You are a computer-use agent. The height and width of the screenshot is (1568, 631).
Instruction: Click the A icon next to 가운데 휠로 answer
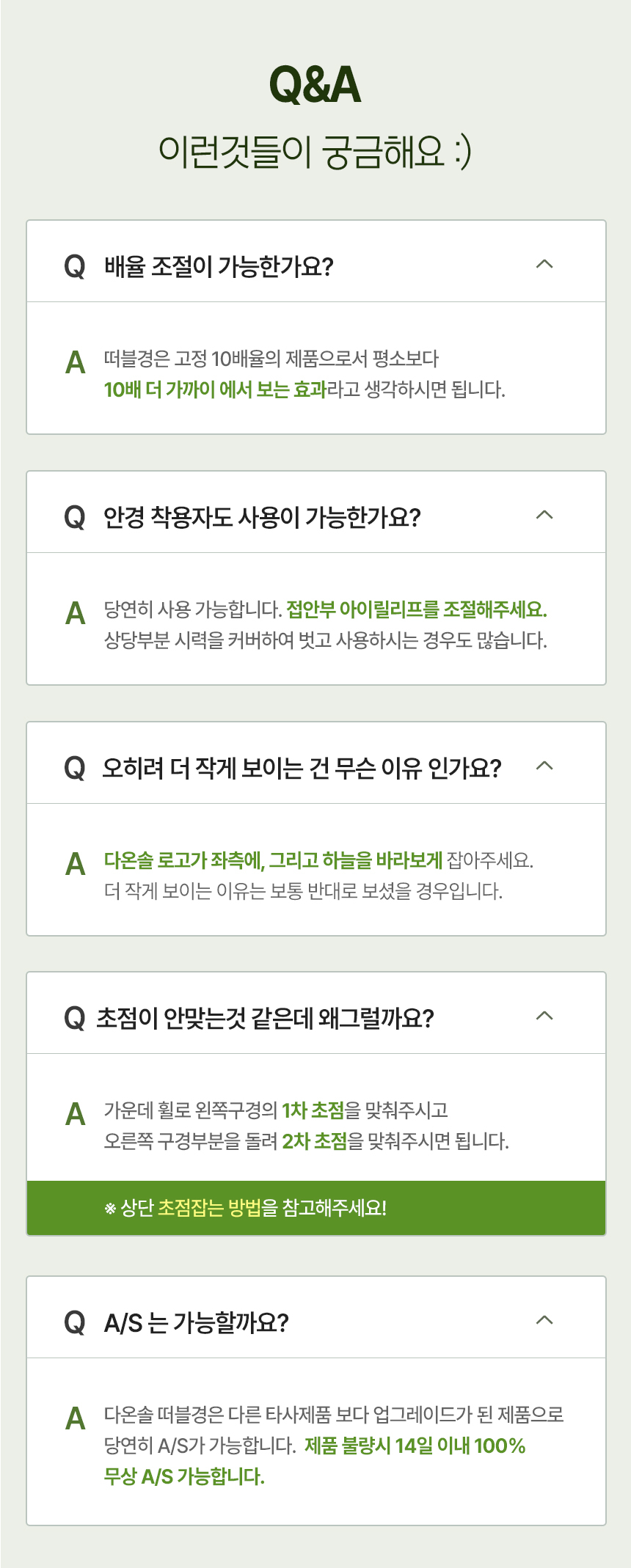(76, 1115)
